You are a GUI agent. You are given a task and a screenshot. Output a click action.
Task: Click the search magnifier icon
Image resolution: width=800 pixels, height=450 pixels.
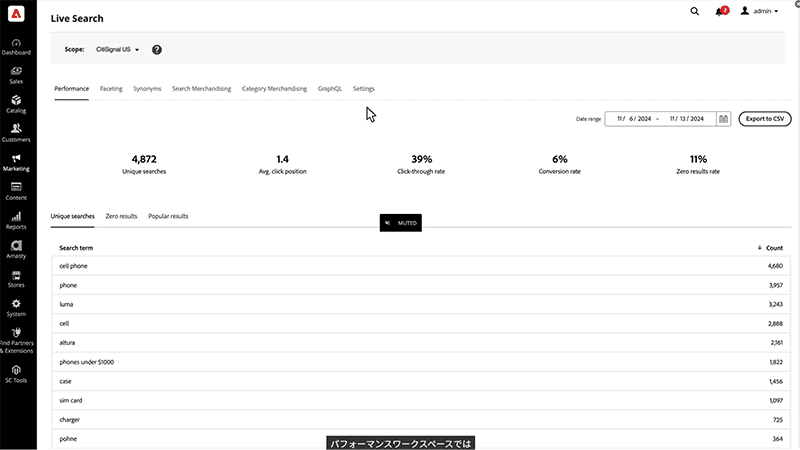tap(695, 11)
